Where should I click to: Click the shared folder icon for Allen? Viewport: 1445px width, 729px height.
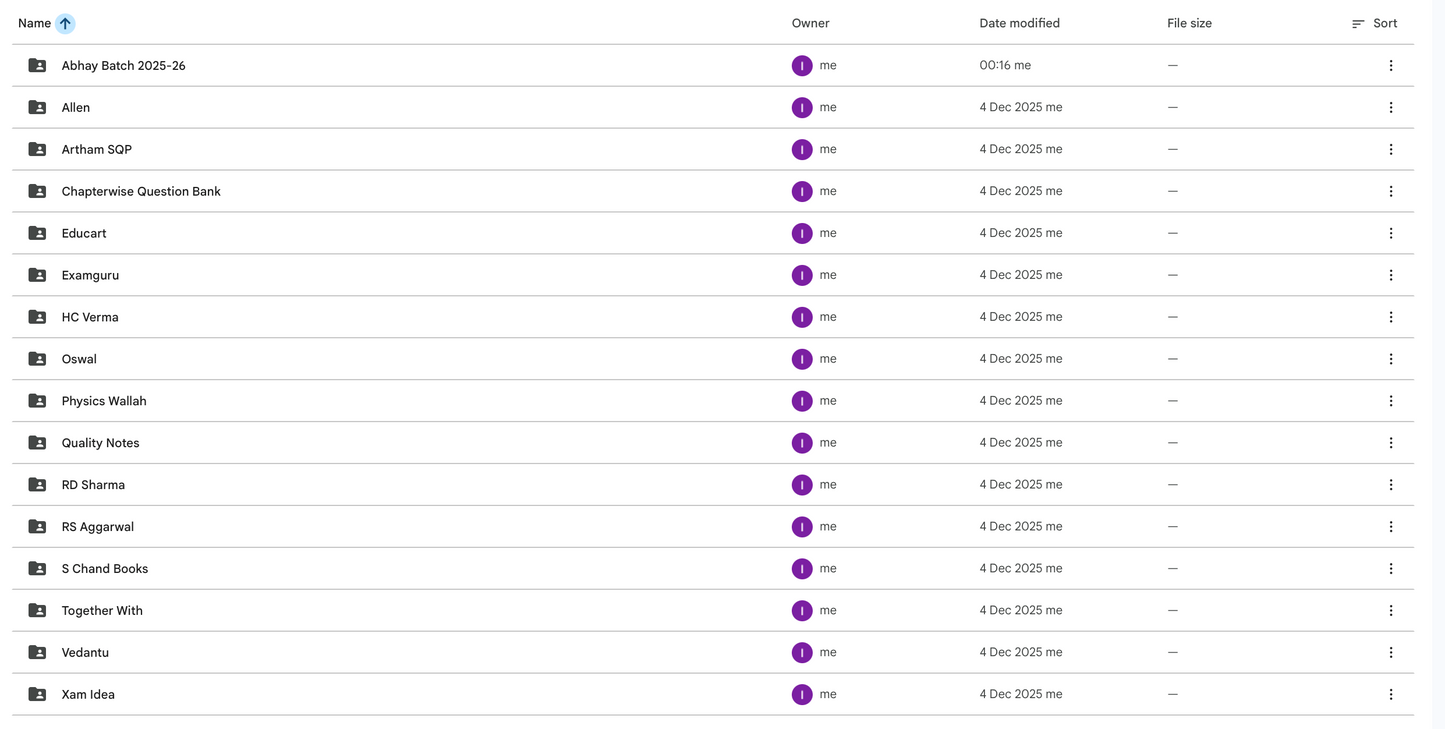pyautogui.click(x=37, y=107)
